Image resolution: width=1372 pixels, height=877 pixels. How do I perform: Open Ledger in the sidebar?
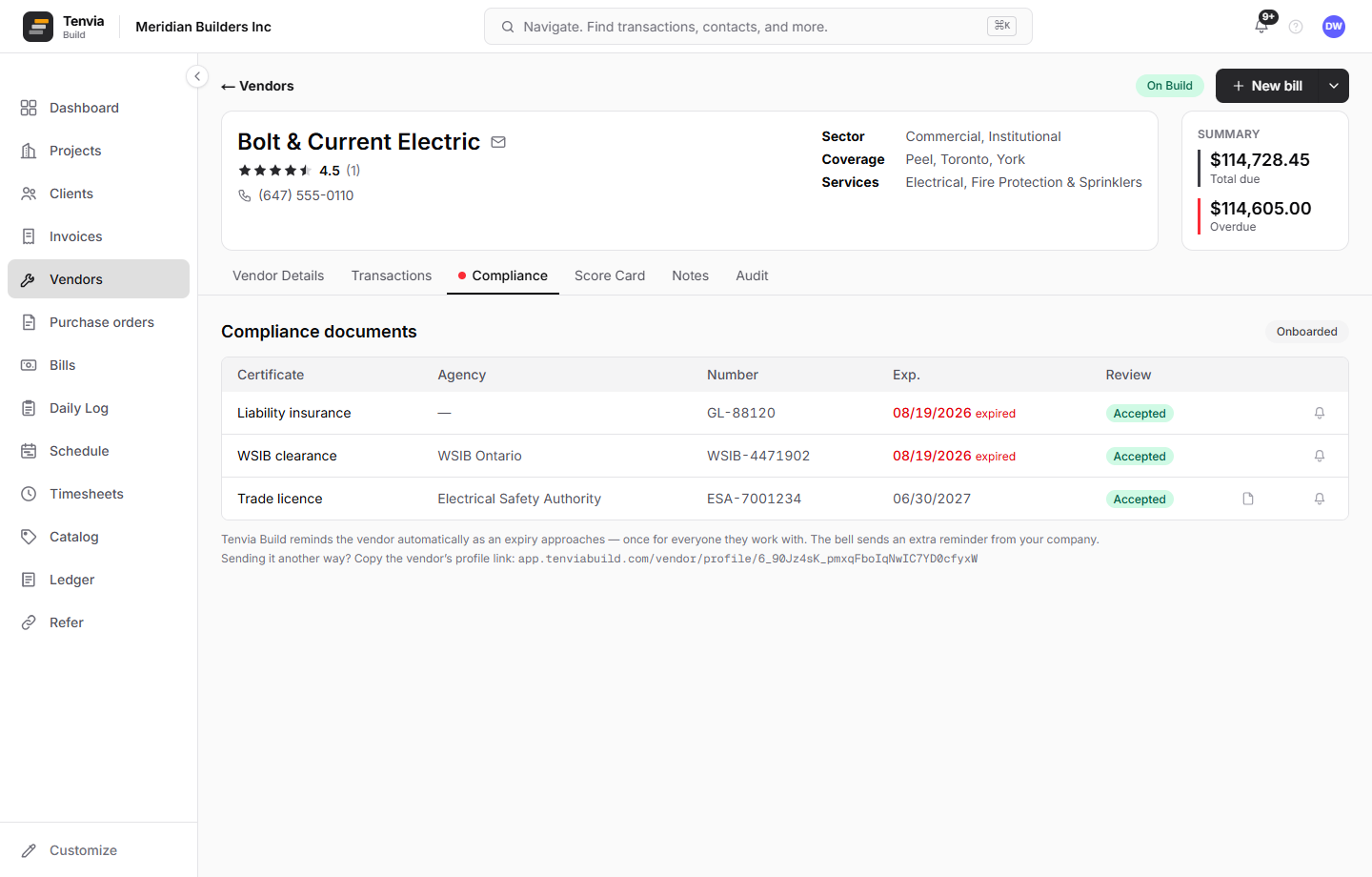tap(98, 580)
